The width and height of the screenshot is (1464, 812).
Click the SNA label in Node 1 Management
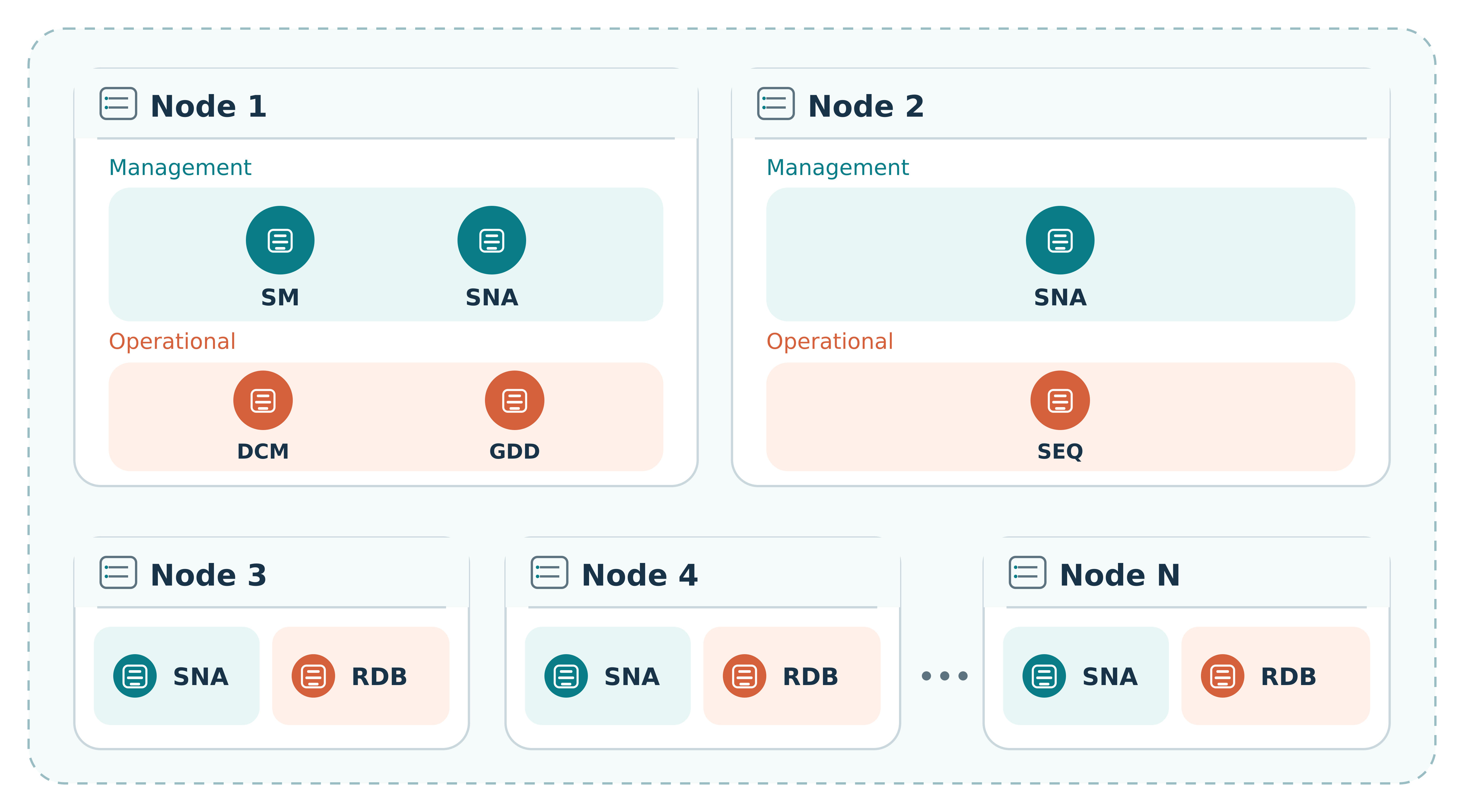[x=492, y=297]
